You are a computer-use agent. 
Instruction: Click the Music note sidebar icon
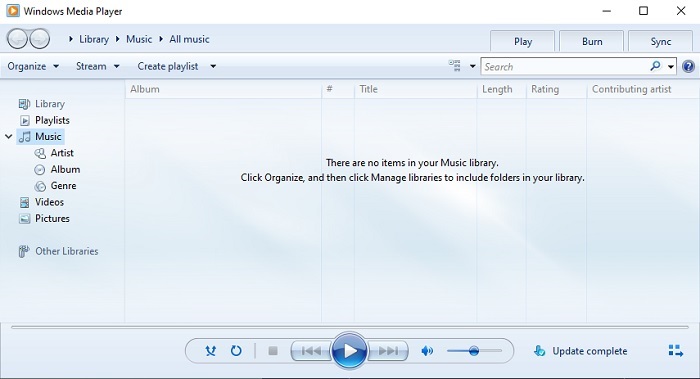click(x=25, y=137)
